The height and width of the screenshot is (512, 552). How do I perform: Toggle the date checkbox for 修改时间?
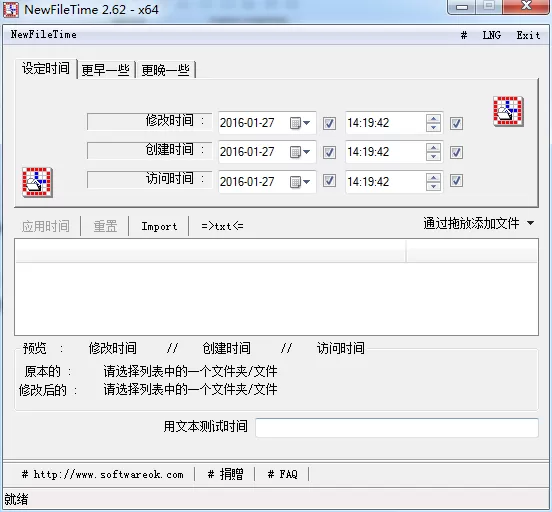pyautogui.click(x=329, y=123)
